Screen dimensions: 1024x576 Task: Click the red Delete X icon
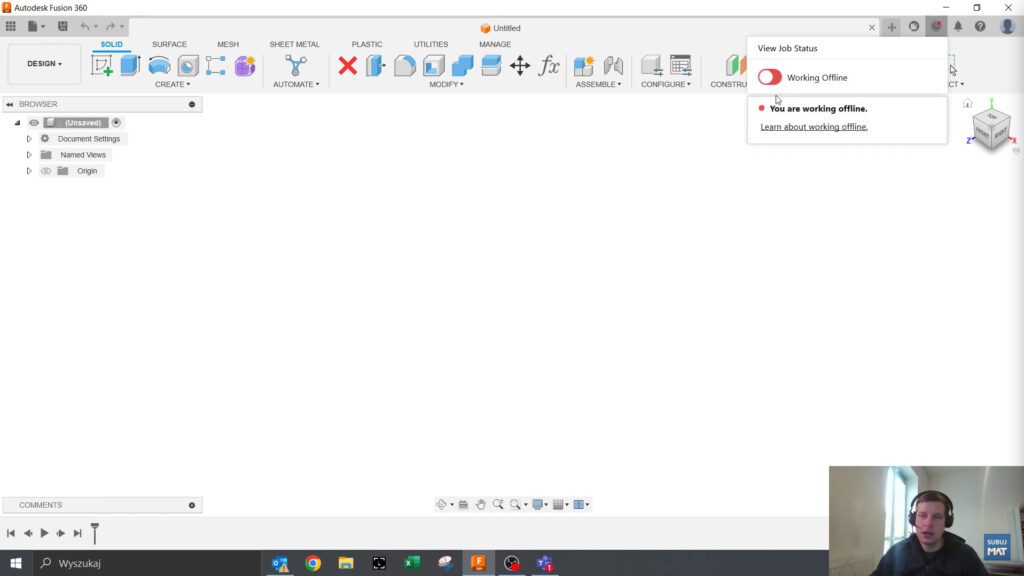tap(347, 65)
